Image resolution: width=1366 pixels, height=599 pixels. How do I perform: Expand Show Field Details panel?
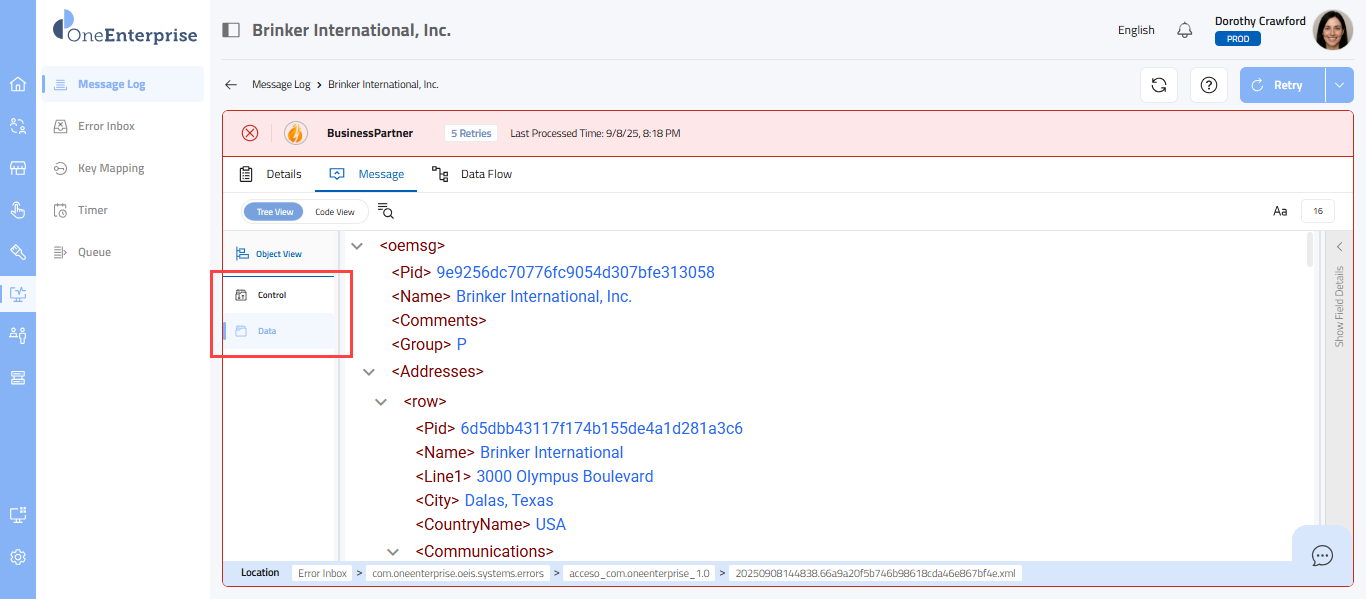tap(1339, 247)
